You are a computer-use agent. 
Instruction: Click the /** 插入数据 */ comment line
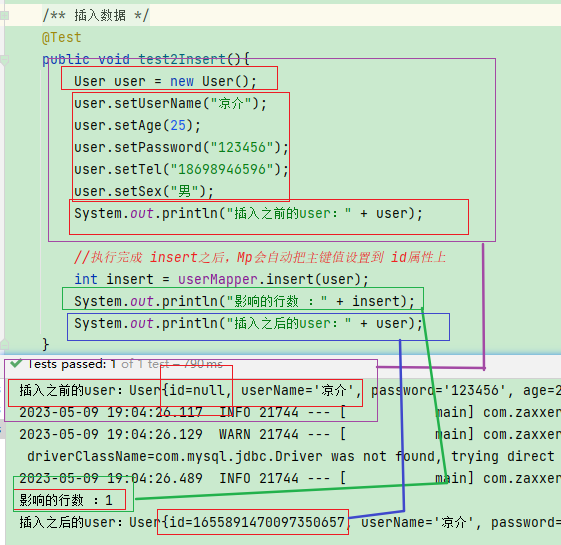coord(96,16)
